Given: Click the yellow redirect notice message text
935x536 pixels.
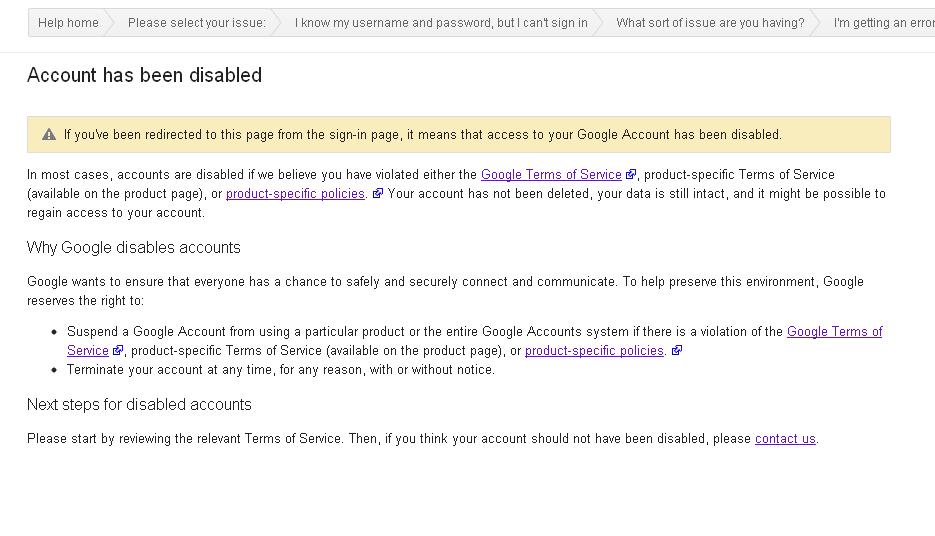Looking at the screenshot, I should click(423, 135).
